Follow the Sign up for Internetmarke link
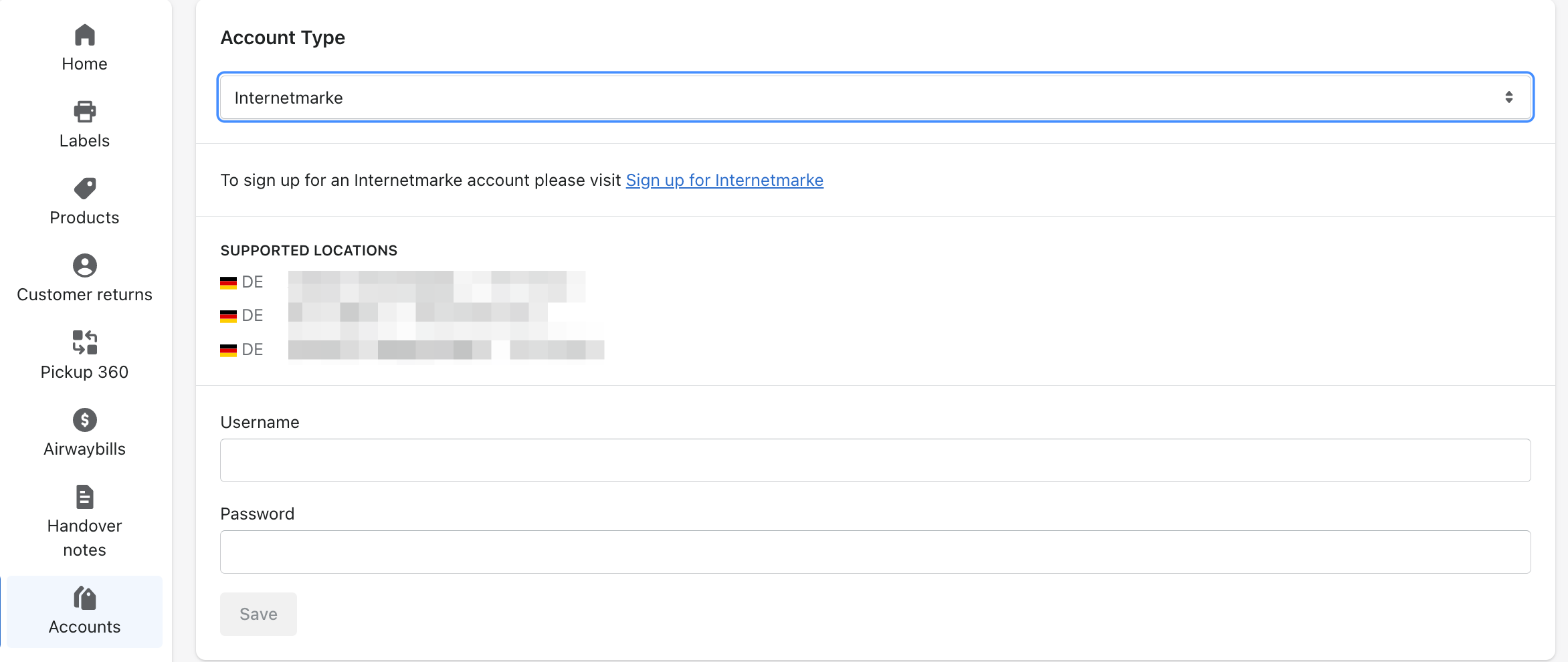The image size is (1568, 662). pyautogui.click(x=724, y=180)
